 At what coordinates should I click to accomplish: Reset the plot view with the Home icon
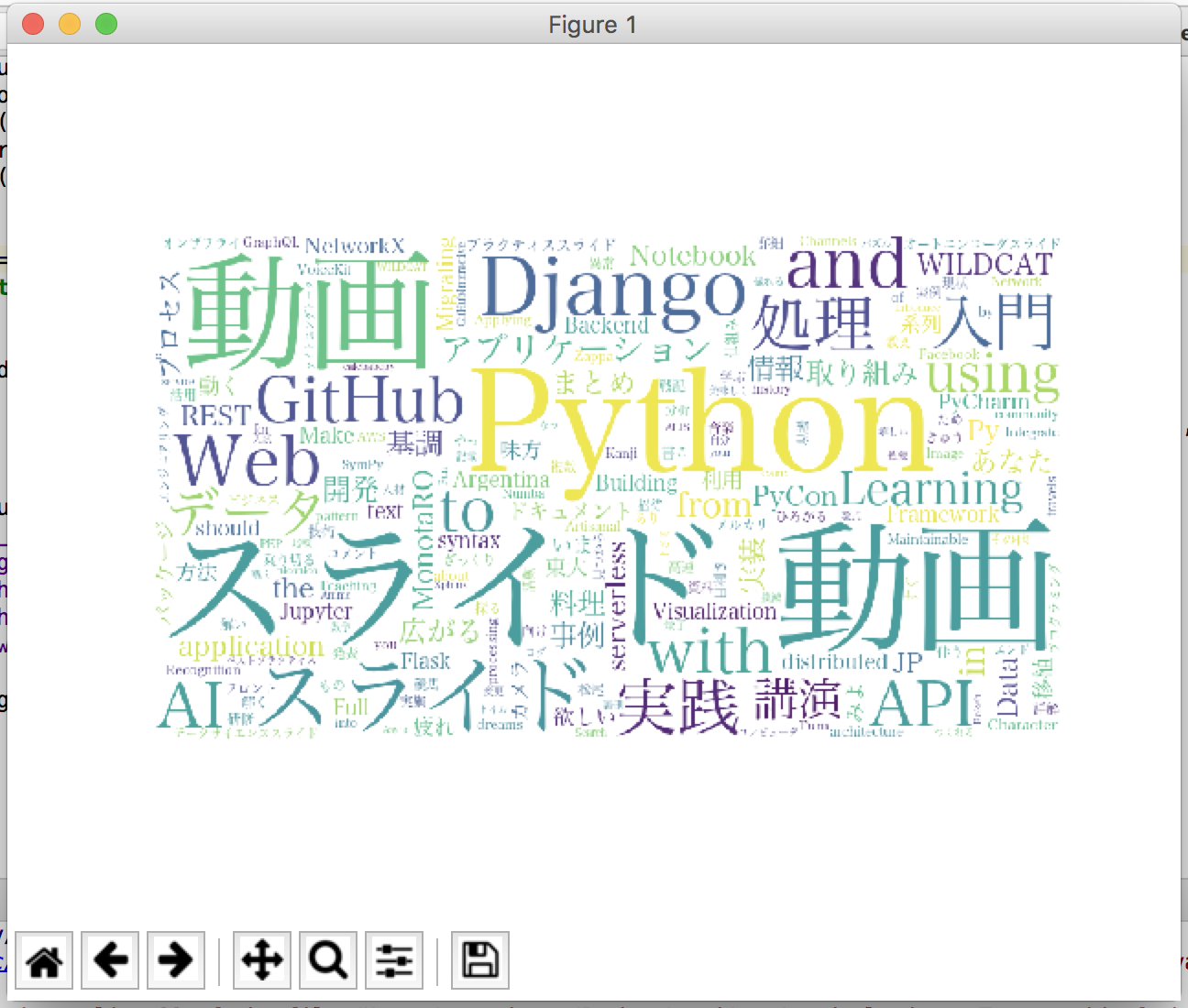pos(43,959)
